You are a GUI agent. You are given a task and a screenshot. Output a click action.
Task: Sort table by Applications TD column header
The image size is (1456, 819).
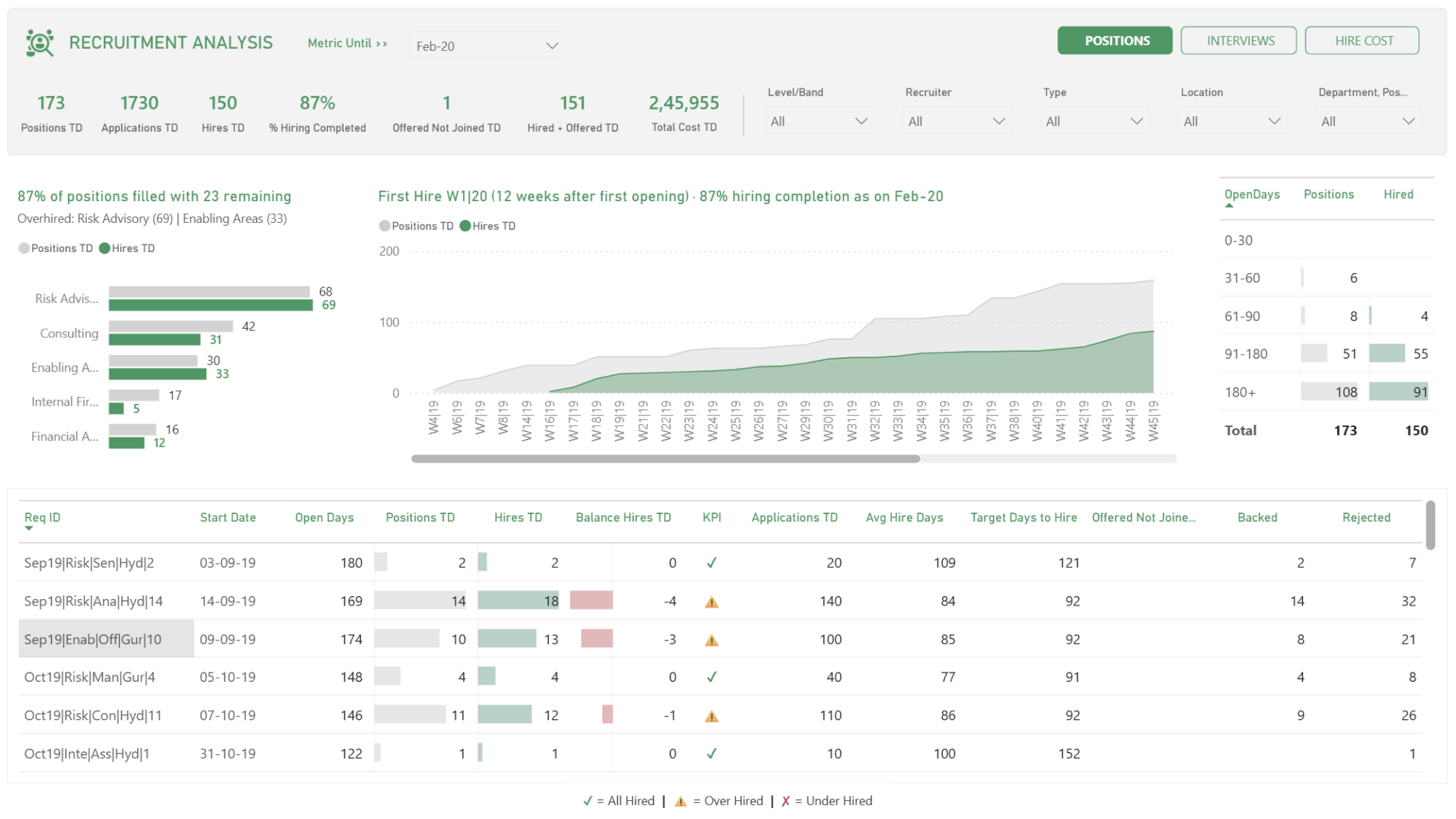pyautogui.click(x=794, y=518)
